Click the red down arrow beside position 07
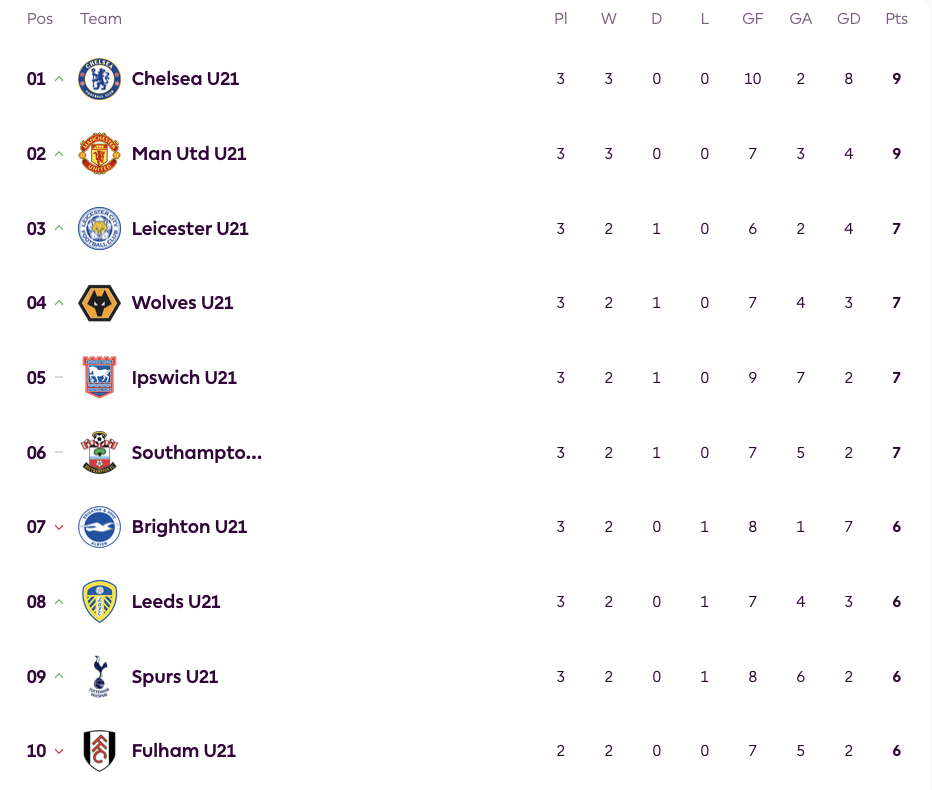Viewport: 932px width, 790px height. pyautogui.click(x=59, y=527)
